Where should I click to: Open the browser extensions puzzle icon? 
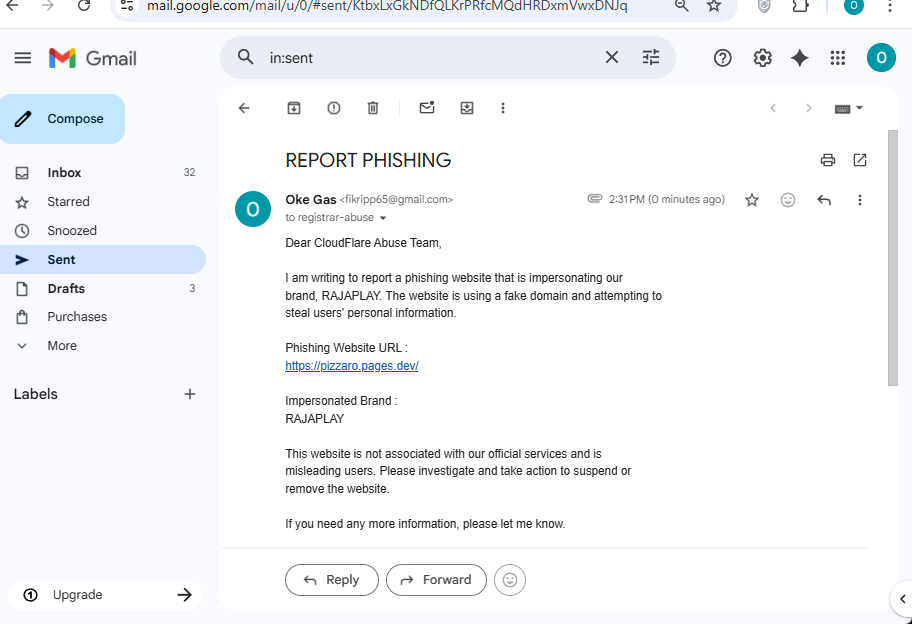click(801, 6)
